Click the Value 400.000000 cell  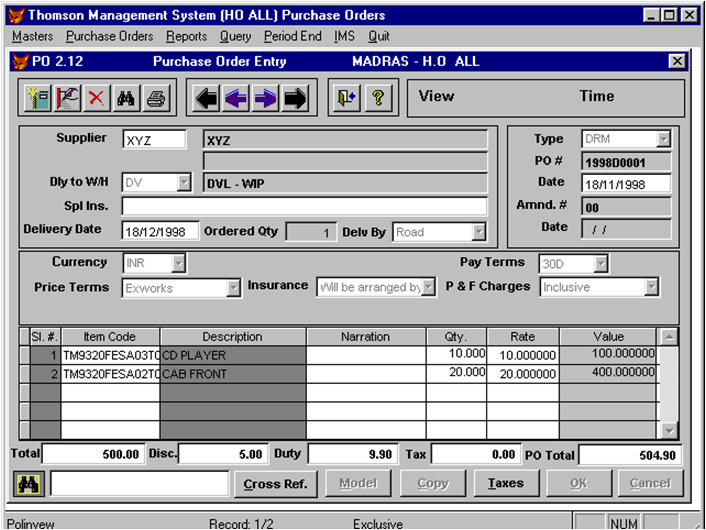point(608,373)
